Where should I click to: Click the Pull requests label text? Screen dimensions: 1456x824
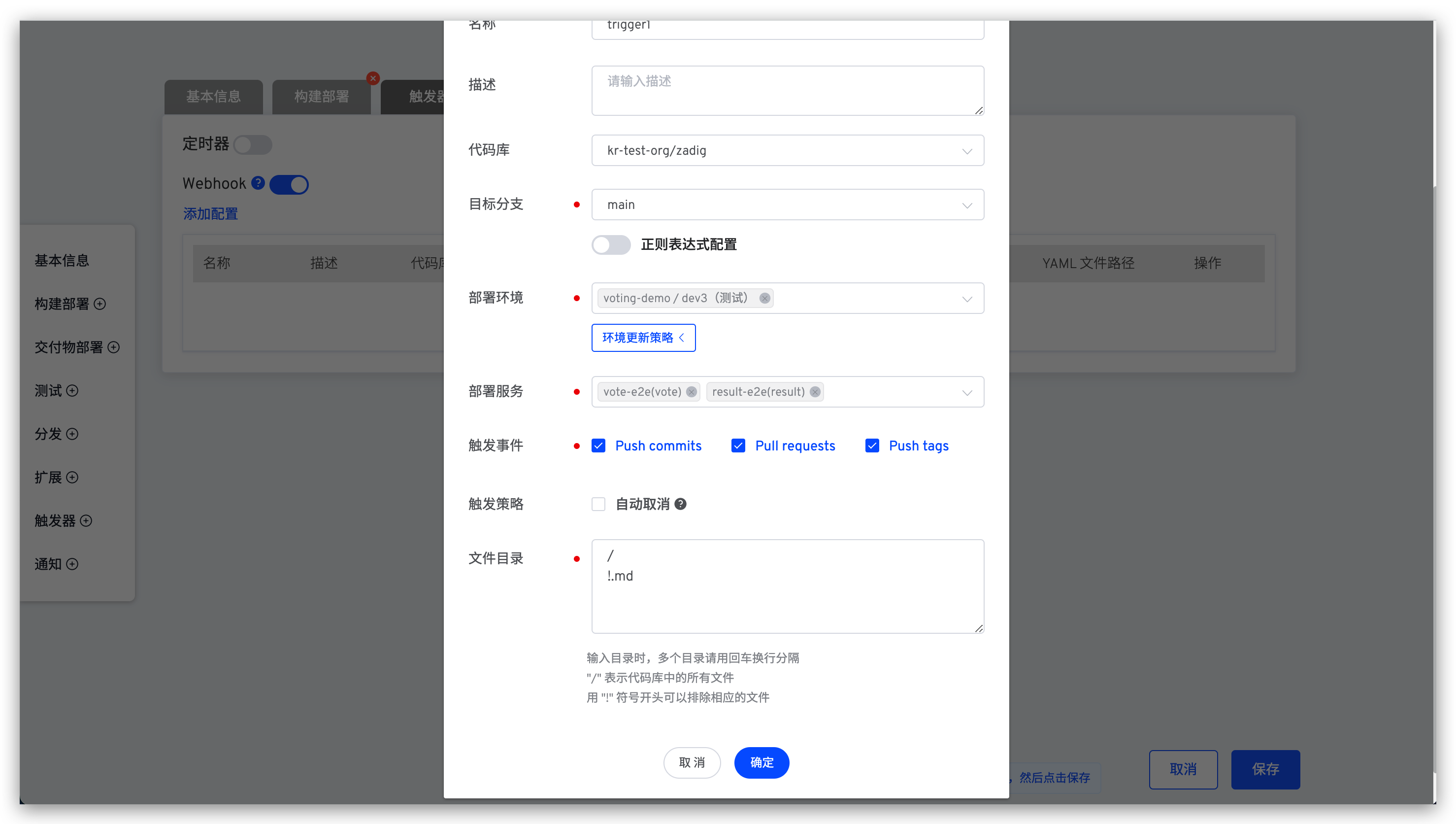(795, 446)
